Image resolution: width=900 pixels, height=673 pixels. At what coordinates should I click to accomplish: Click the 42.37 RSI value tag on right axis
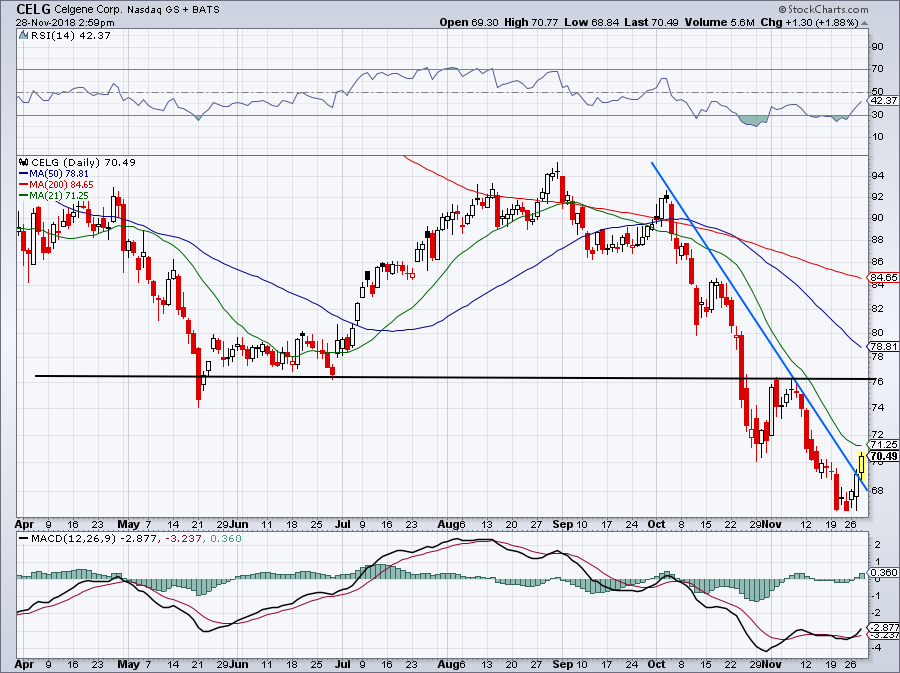tap(883, 100)
